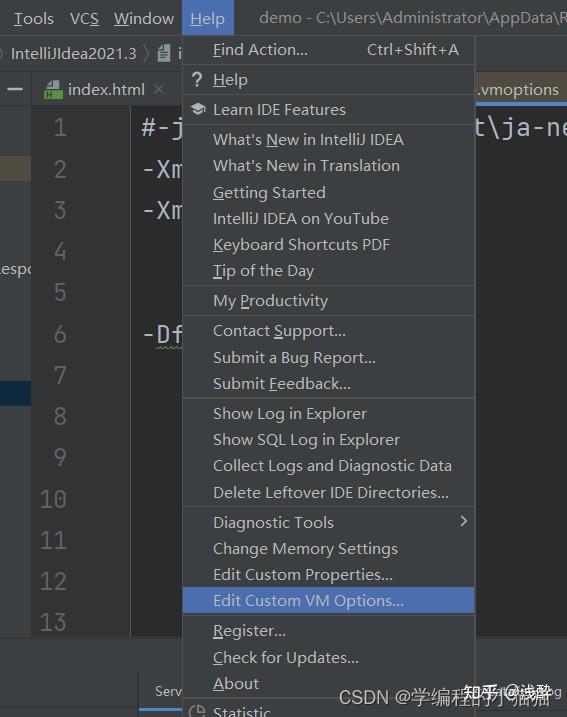
Task: Open Change Memory Settings
Action: point(328,549)
